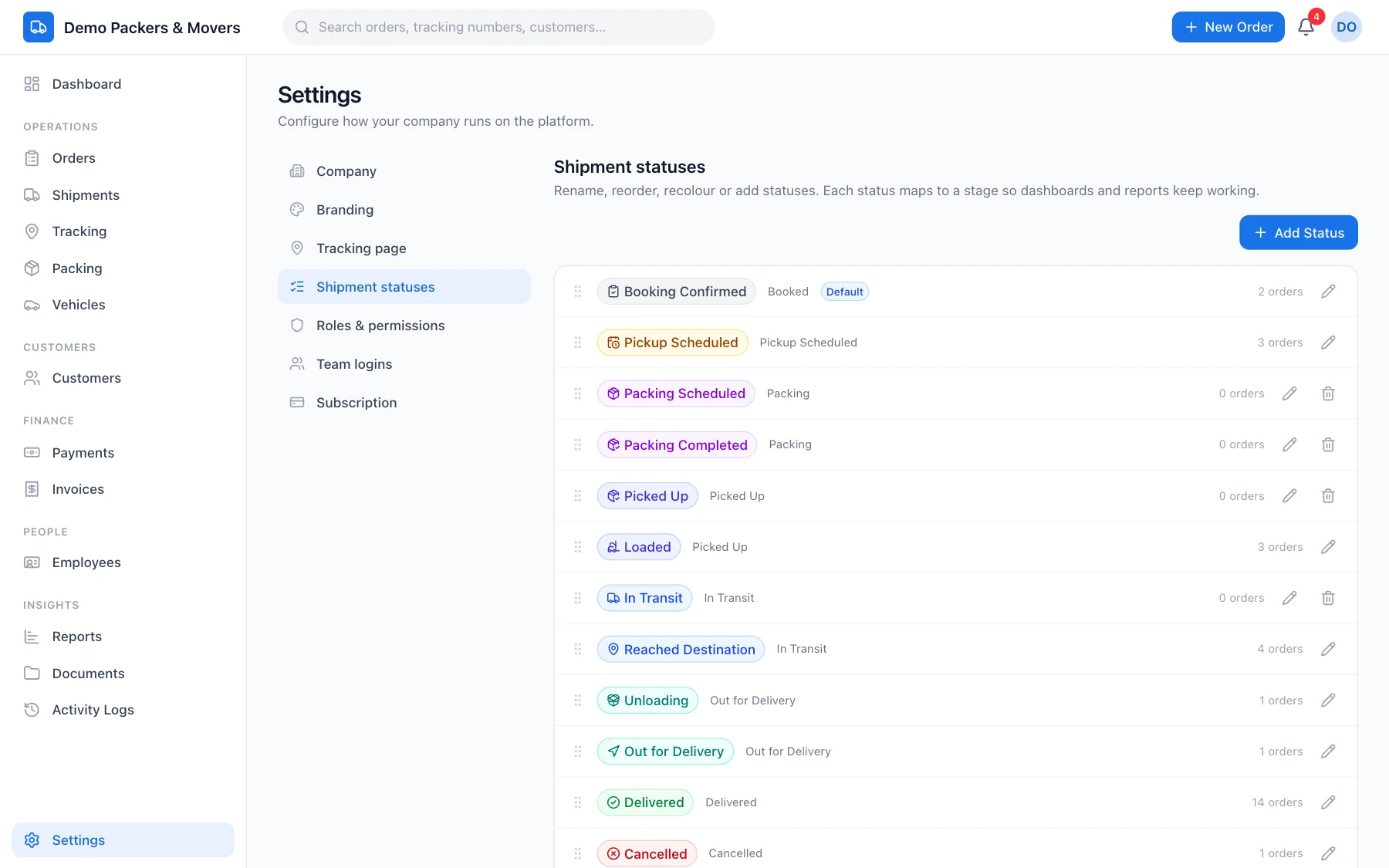Viewport: 1389px width, 868px height.
Task: Click the Add Status button
Action: point(1299,232)
